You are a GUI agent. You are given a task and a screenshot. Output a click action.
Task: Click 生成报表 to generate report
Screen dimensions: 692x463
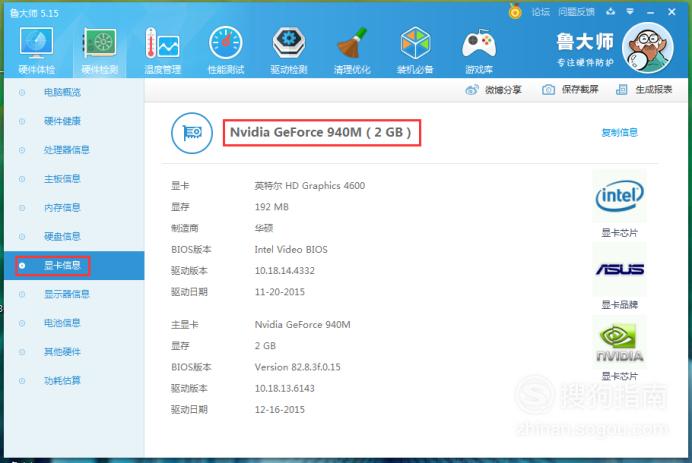[644, 90]
